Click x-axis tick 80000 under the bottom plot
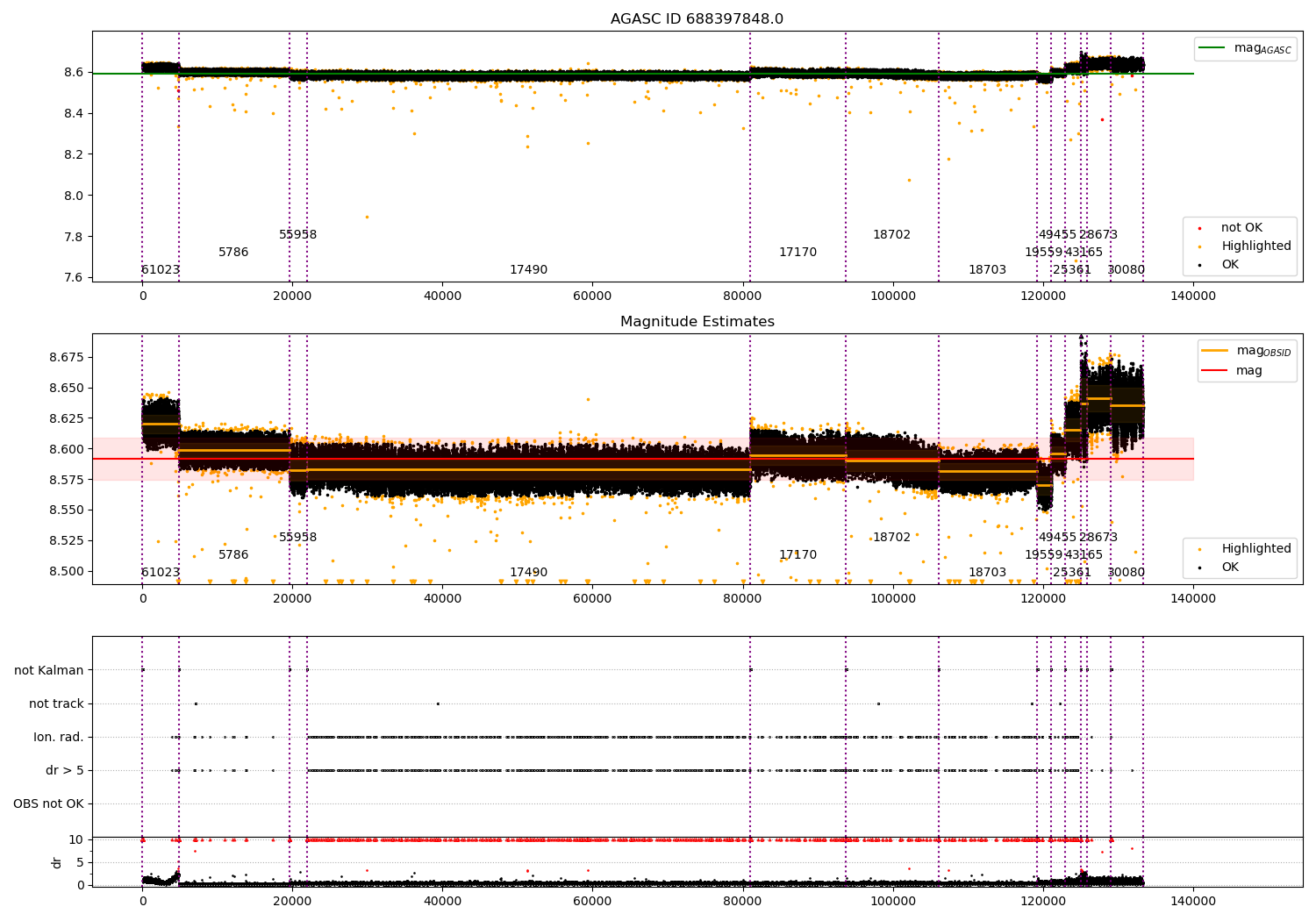The width and height of the screenshot is (1316, 921). pos(743,902)
